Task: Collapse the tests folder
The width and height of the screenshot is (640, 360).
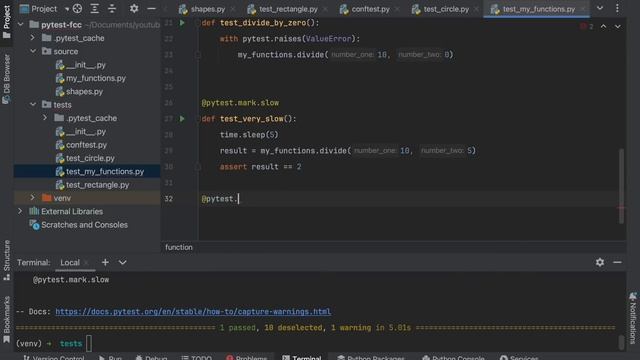Action: 33,105
